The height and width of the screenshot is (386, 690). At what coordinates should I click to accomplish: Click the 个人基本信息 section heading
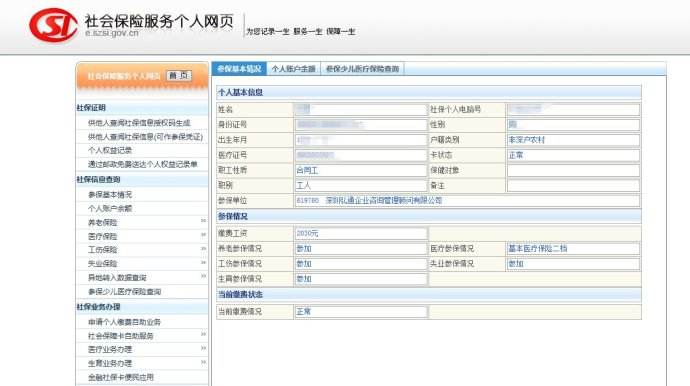pos(240,92)
